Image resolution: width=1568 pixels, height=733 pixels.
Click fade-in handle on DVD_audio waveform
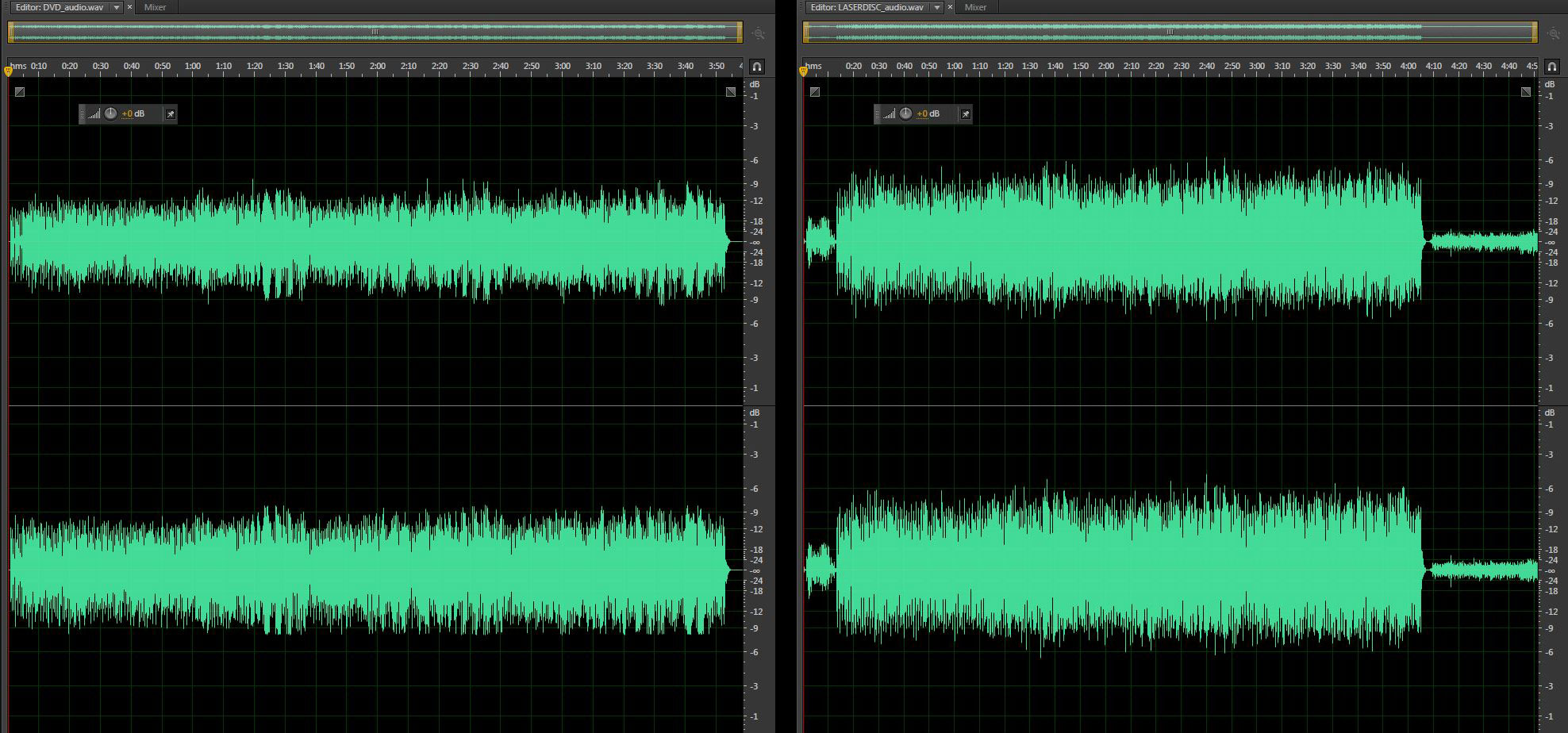pyautogui.click(x=20, y=92)
